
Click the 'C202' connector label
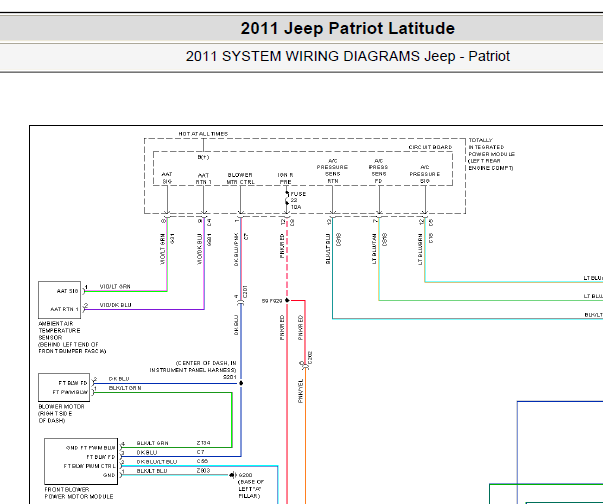pos(310,358)
